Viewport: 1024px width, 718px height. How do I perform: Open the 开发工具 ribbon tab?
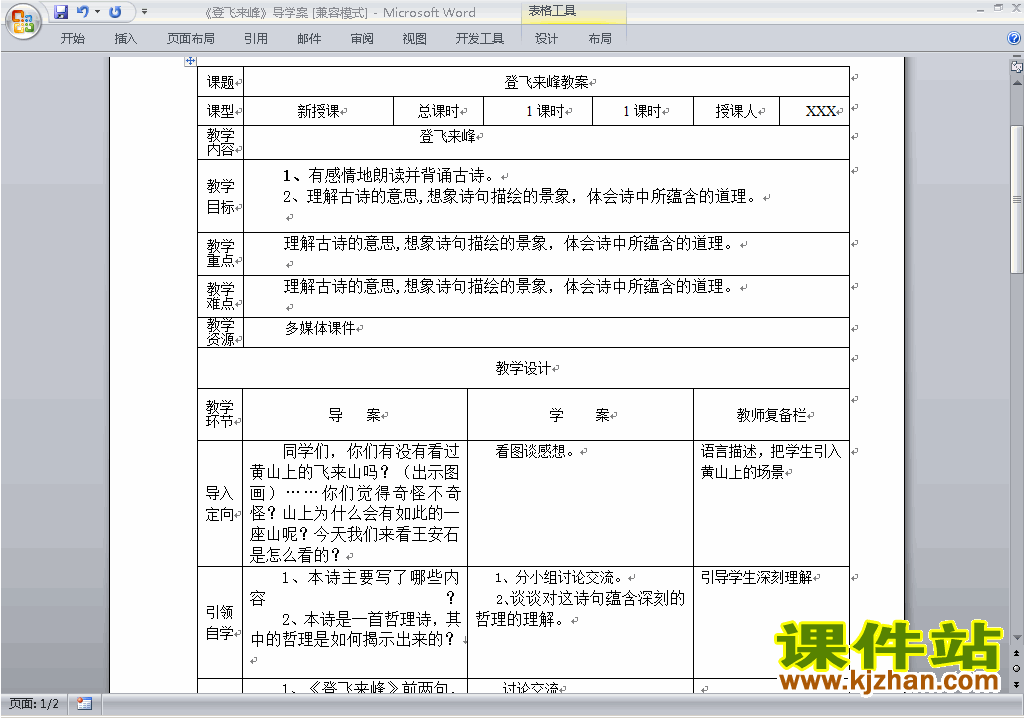(480, 39)
